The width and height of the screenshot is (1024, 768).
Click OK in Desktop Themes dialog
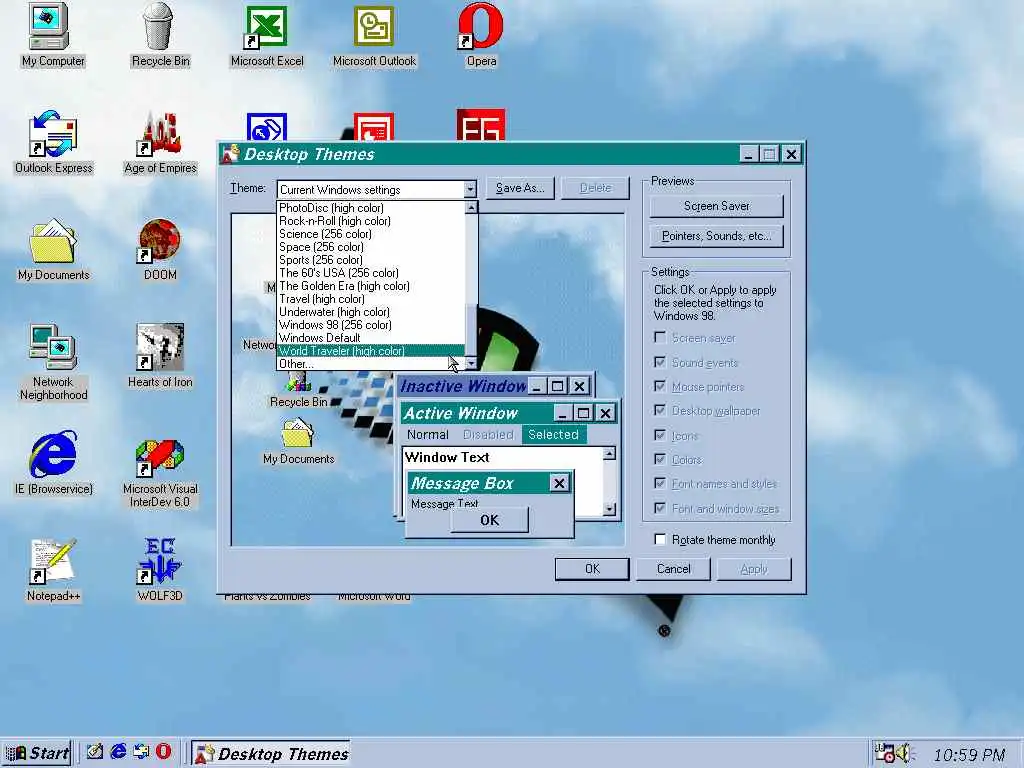pyautogui.click(x=592, y=569)
